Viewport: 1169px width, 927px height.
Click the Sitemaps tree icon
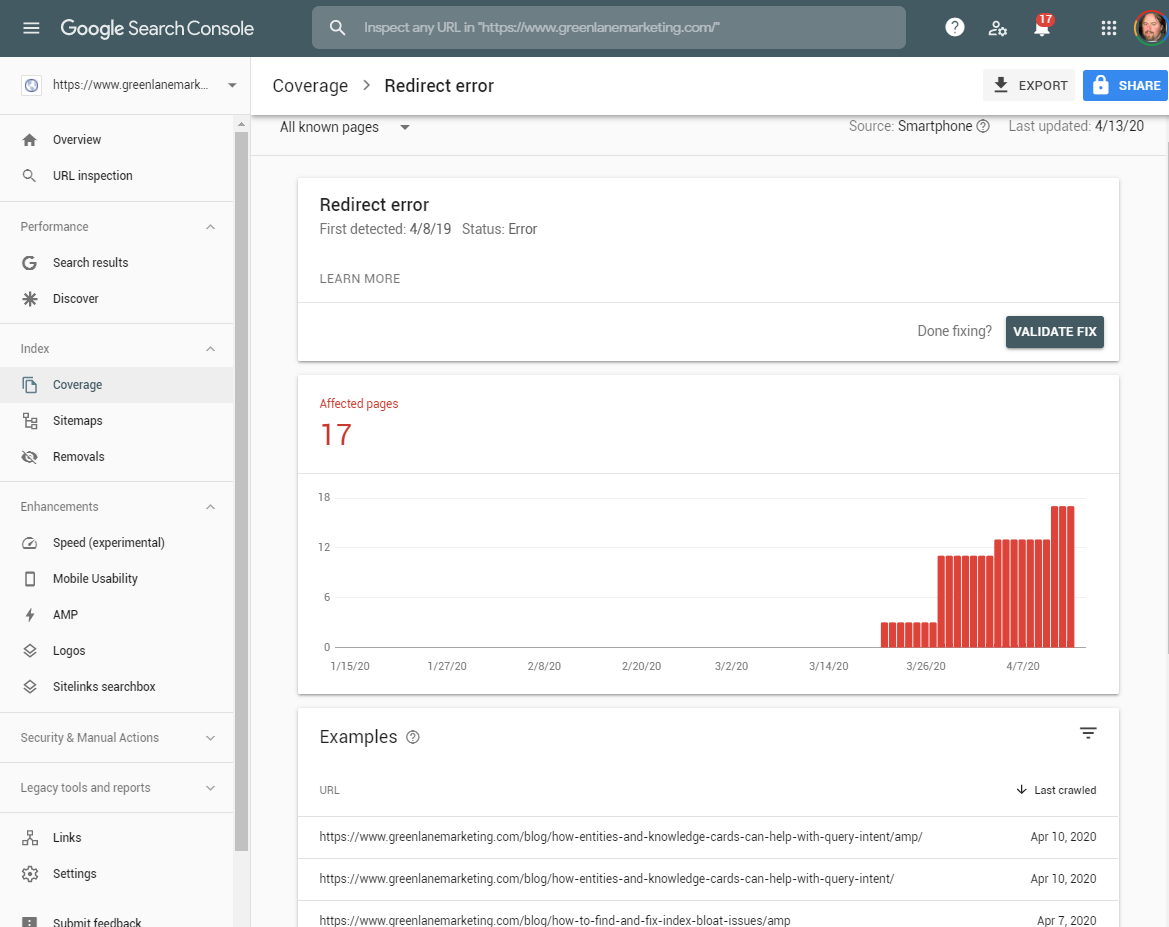pyautogui.click(x=30, y=421)
